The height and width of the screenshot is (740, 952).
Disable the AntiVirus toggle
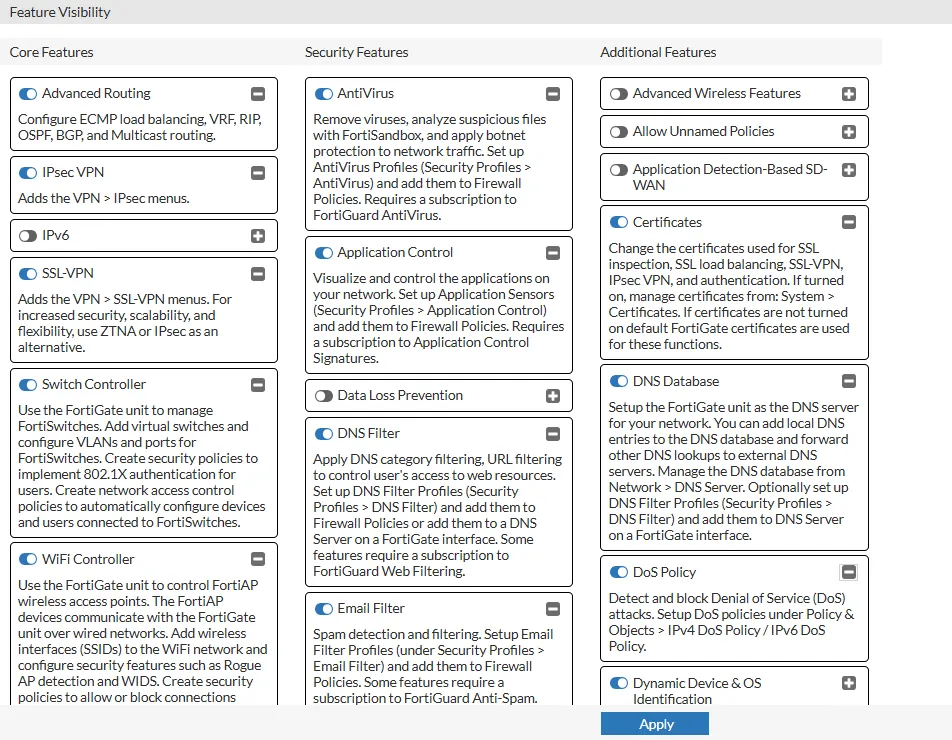tap(324, 94)
